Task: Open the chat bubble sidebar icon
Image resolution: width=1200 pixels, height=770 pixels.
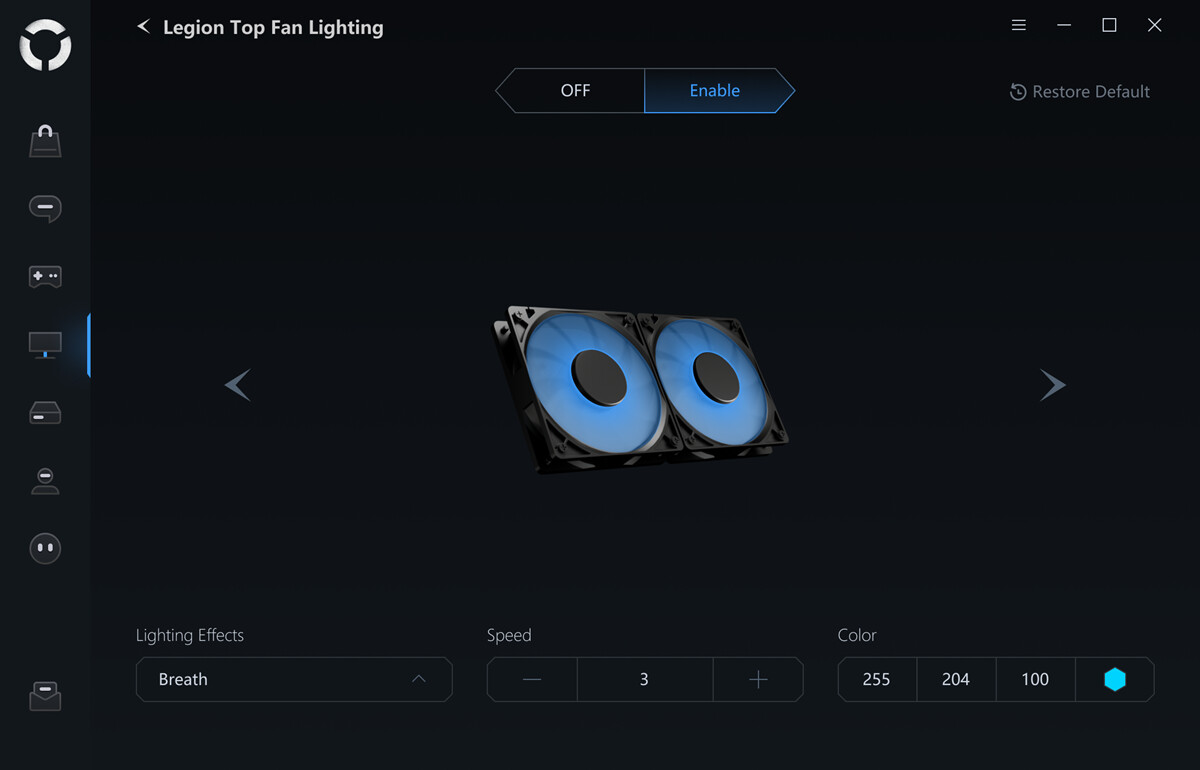Action: click(45, 208)
